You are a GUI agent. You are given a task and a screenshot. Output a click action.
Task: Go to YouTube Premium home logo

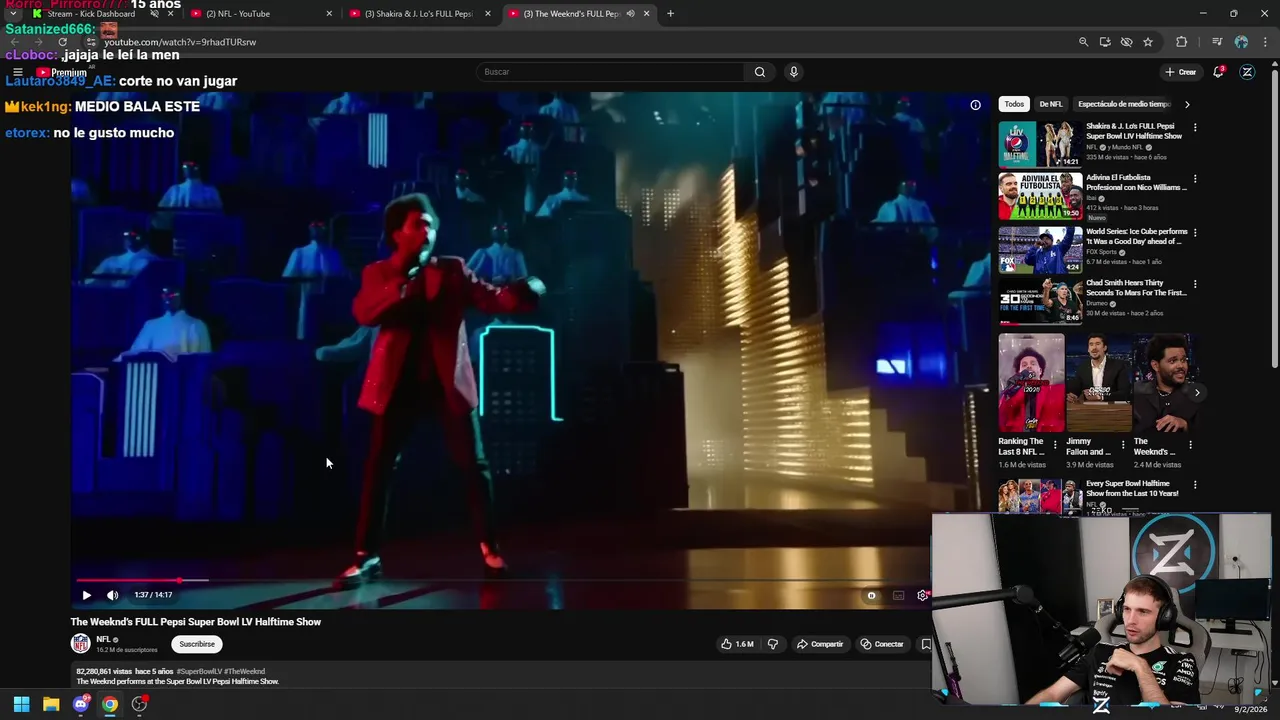(62, 72)
